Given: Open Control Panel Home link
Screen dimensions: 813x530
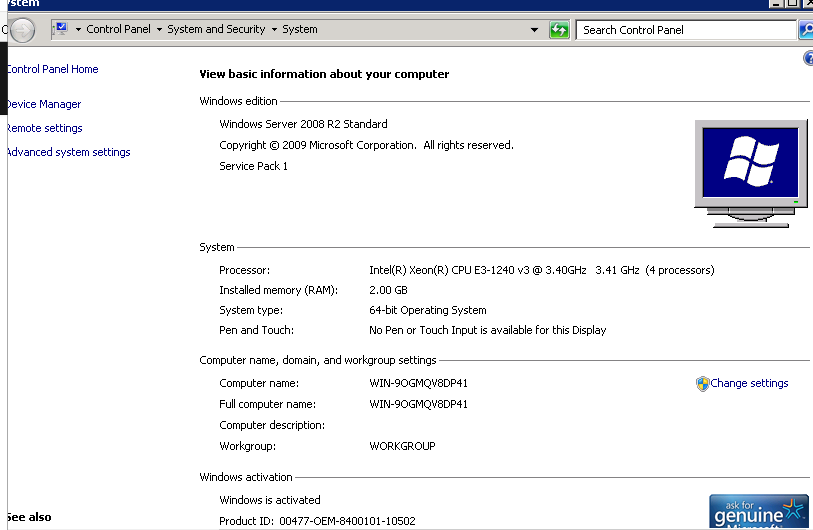Looking at the screenshot, I should click(52, 69).
